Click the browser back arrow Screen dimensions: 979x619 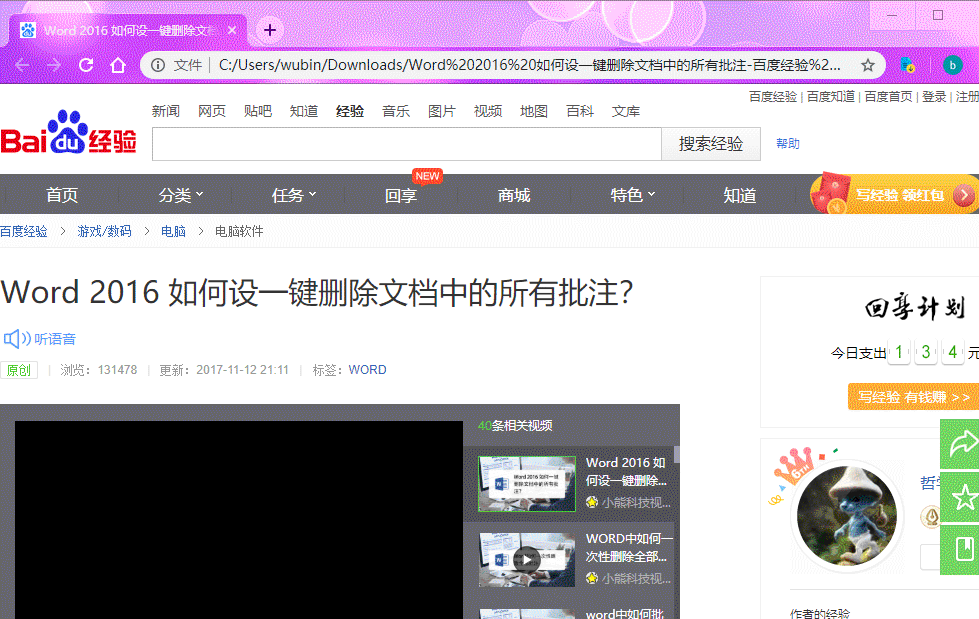click(22, 65)
